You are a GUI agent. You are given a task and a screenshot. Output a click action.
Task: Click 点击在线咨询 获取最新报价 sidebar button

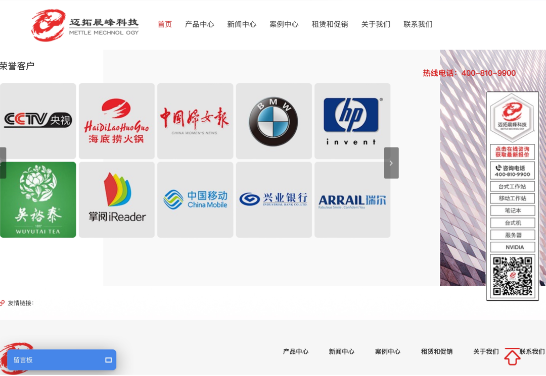tap(512, 152)
